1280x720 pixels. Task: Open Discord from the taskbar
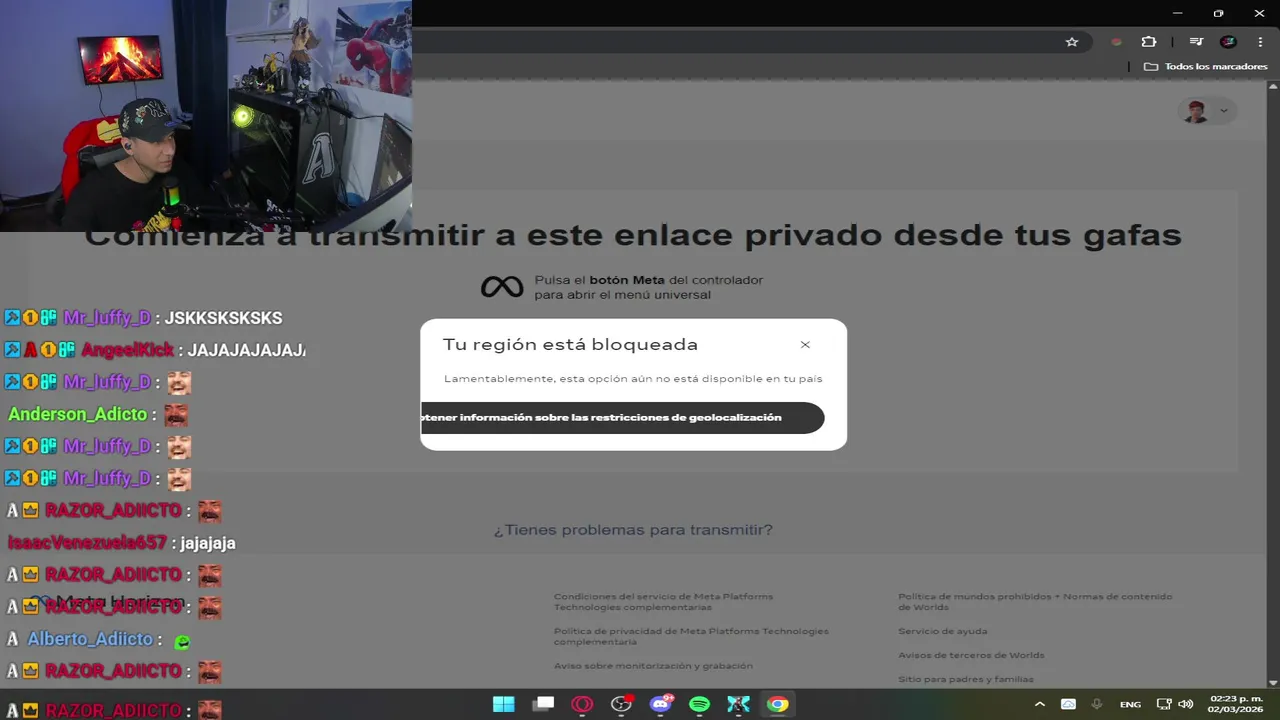(x=660, y=704)
